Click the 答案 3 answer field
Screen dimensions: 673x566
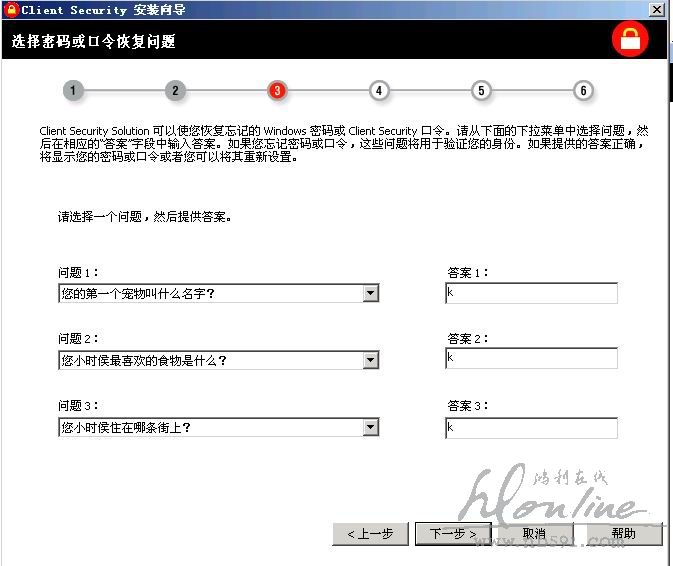[531, 427]
